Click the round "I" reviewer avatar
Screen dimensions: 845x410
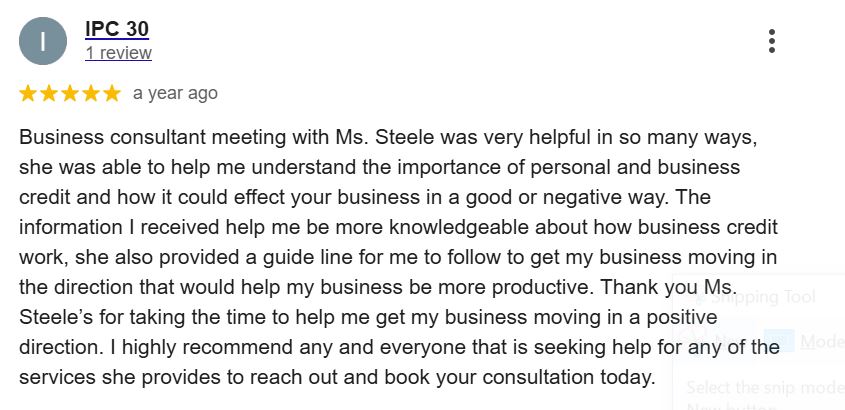43,41
